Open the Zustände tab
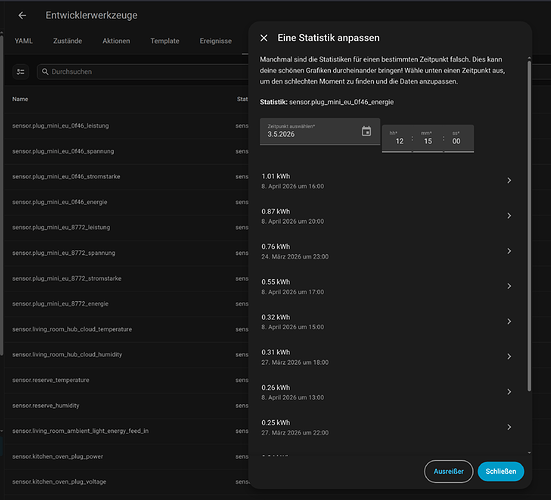The image size is (551, 500). tap(67, 41)
